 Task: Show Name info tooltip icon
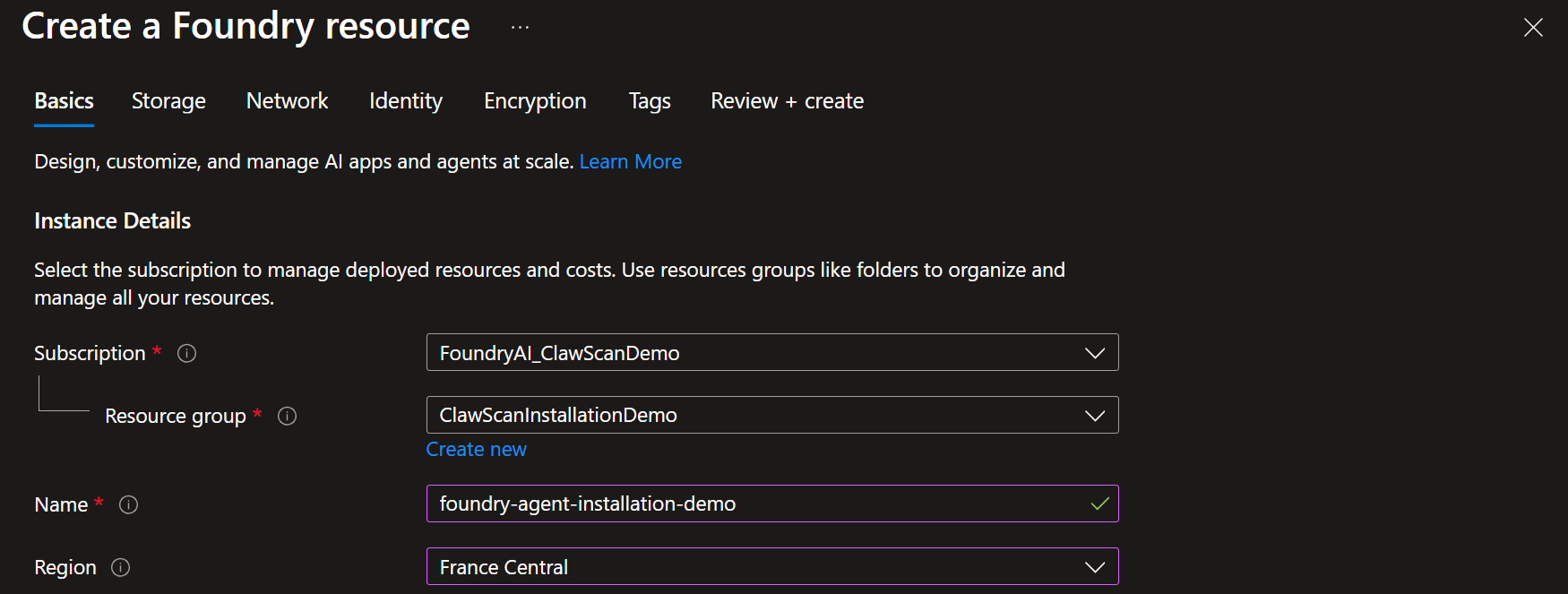click(128, 504)
